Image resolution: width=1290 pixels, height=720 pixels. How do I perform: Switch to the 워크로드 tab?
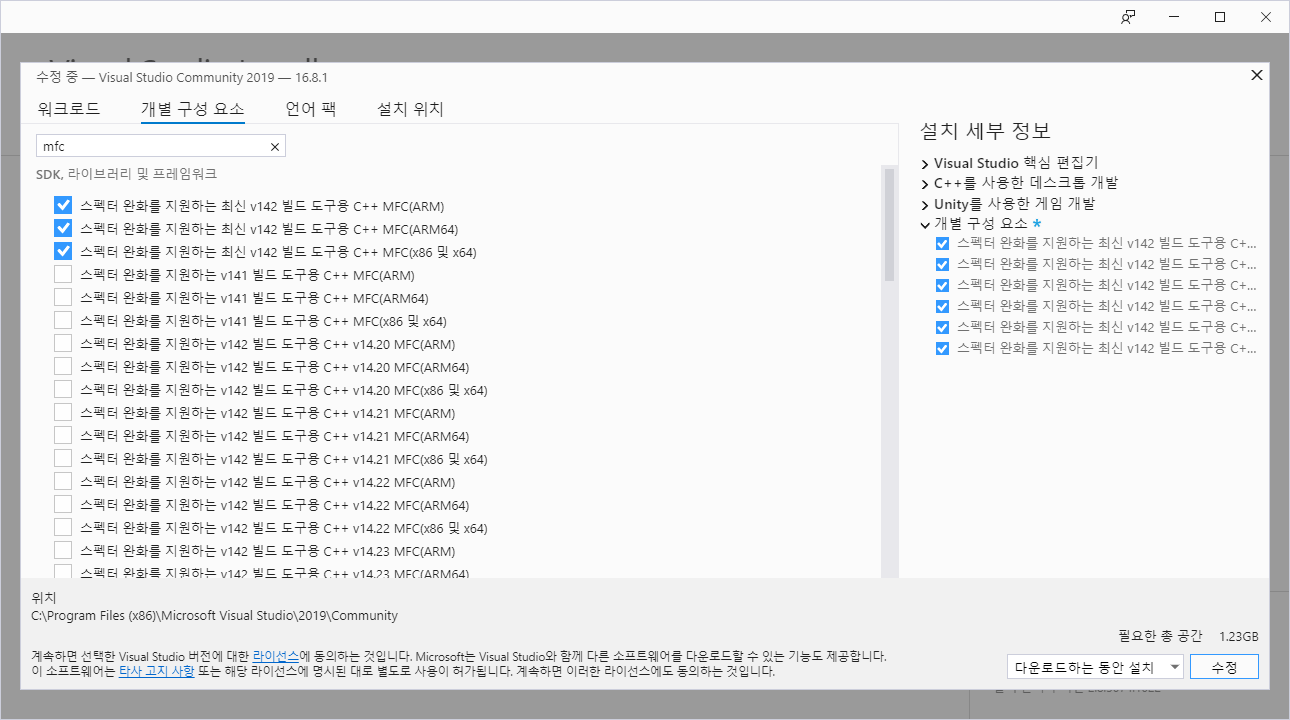[69, 109]
